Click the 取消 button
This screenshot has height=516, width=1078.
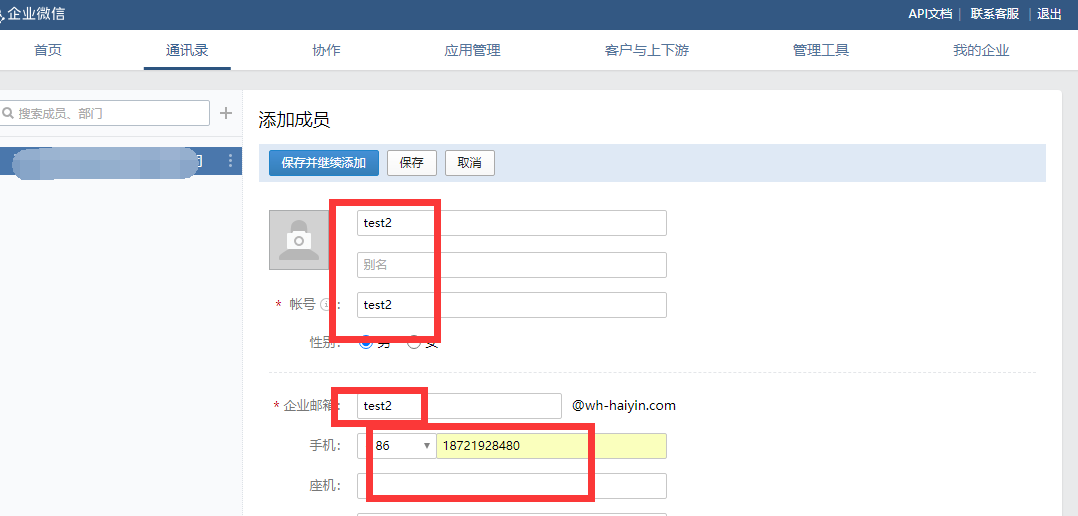469,163
